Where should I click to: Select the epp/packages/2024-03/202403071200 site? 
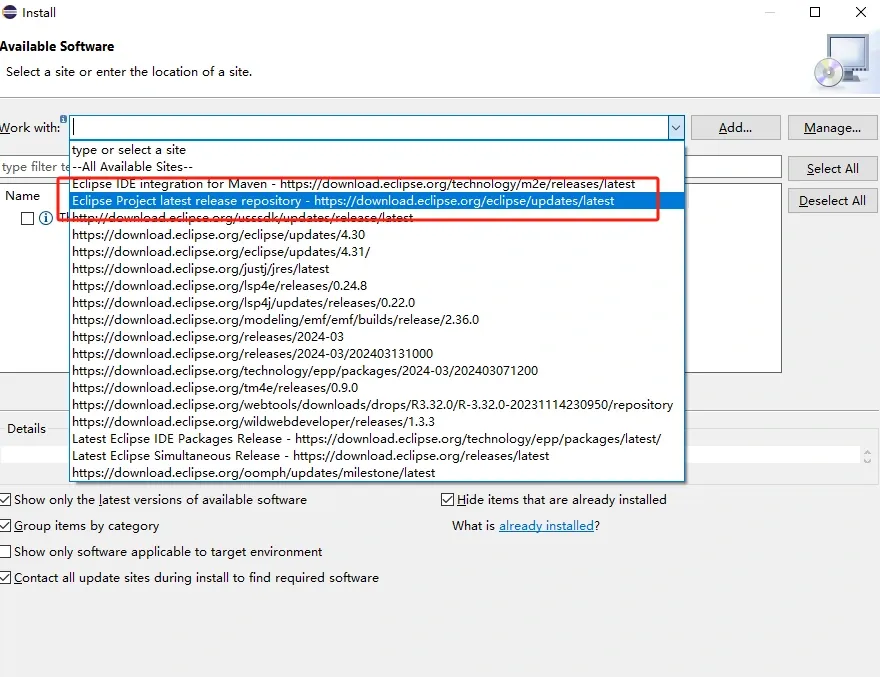pyautogui.click(x=377, y=370)
